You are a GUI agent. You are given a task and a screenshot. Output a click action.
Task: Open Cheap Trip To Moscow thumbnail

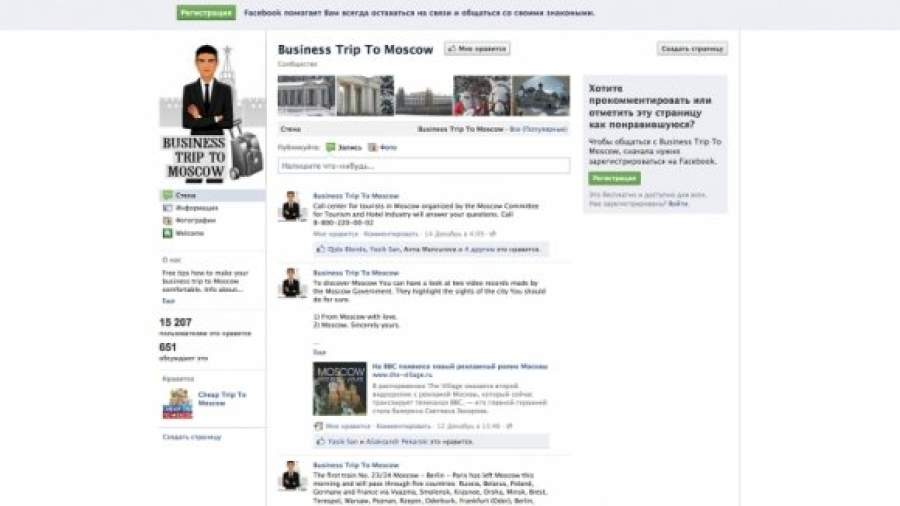point(177,404)
